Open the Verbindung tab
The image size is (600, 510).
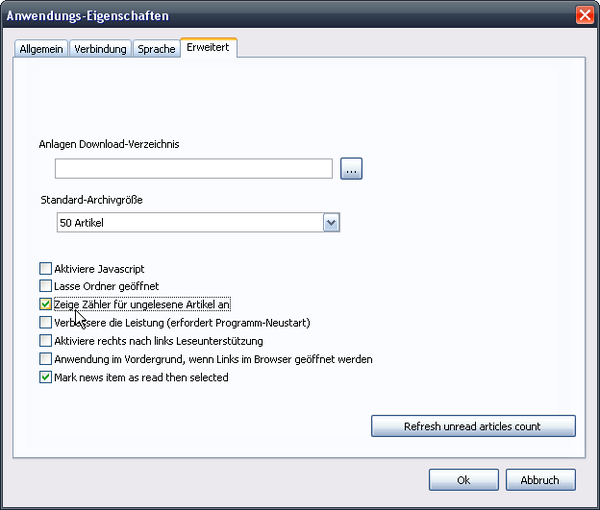click(100, 49)
